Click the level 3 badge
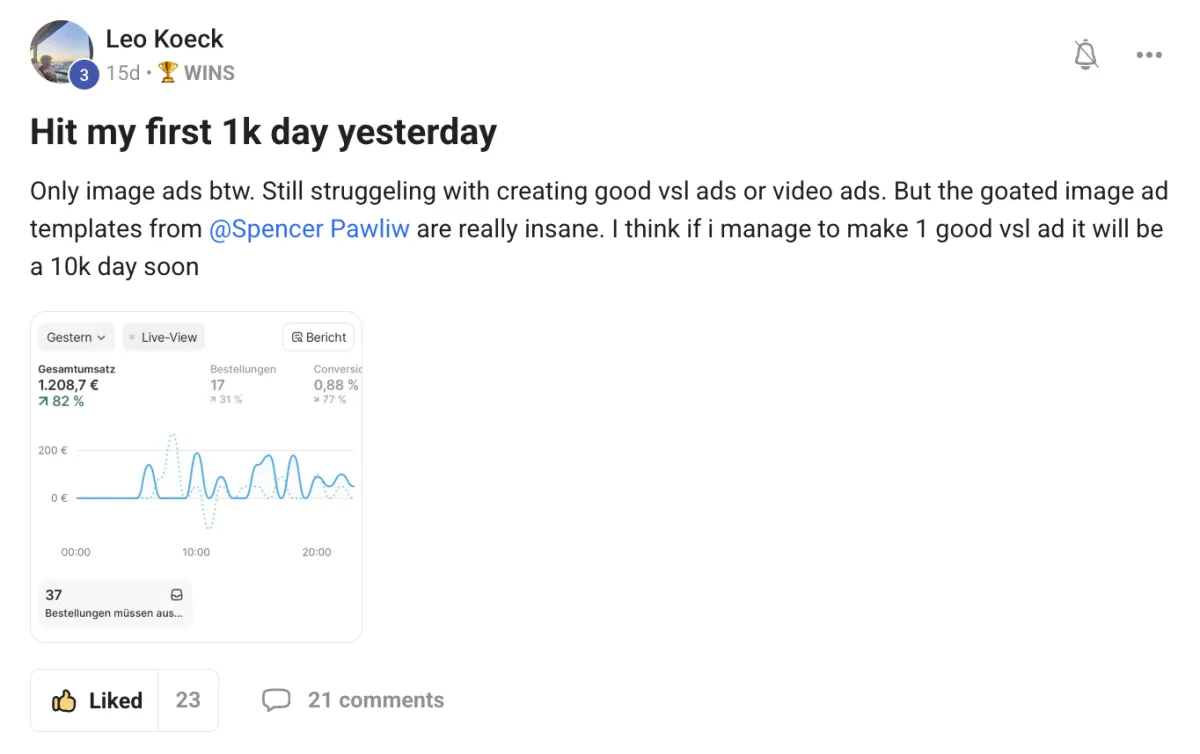This screenshot has height=754, width=1200. (x=84, y=75)
